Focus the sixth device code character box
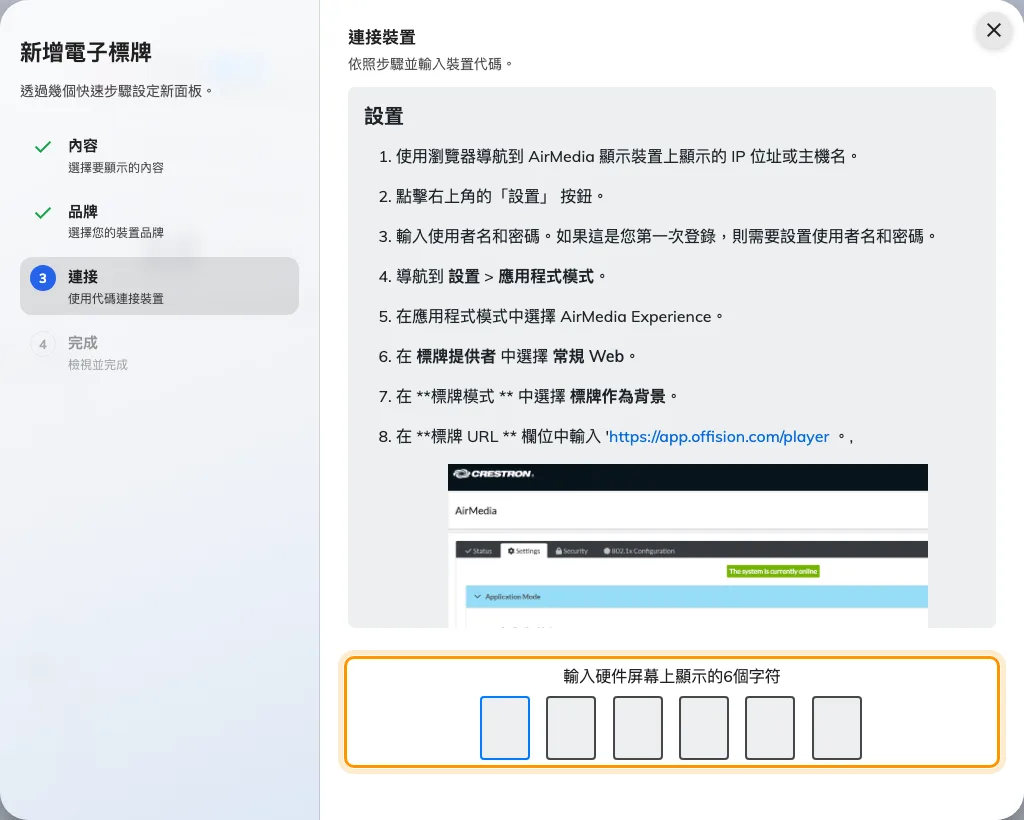This screenshot has height=820, width=1024. (837, 728)
